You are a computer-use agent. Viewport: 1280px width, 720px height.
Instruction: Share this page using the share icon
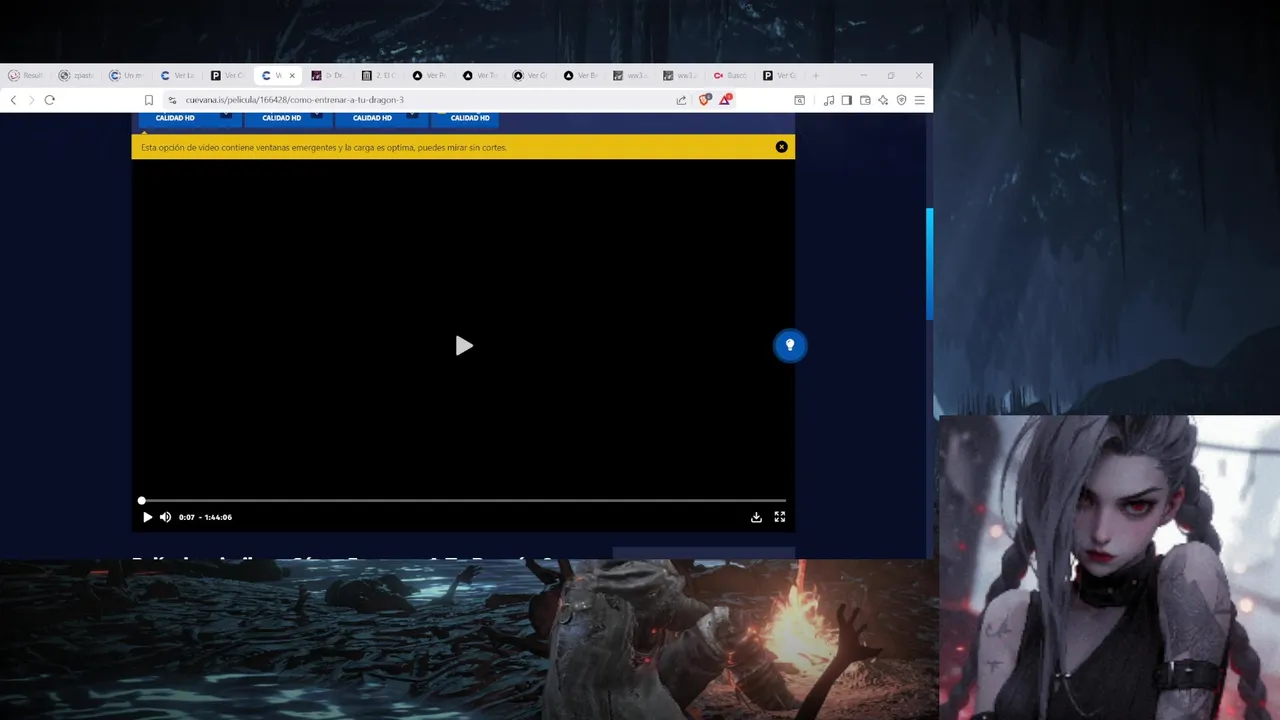(681, 100)
